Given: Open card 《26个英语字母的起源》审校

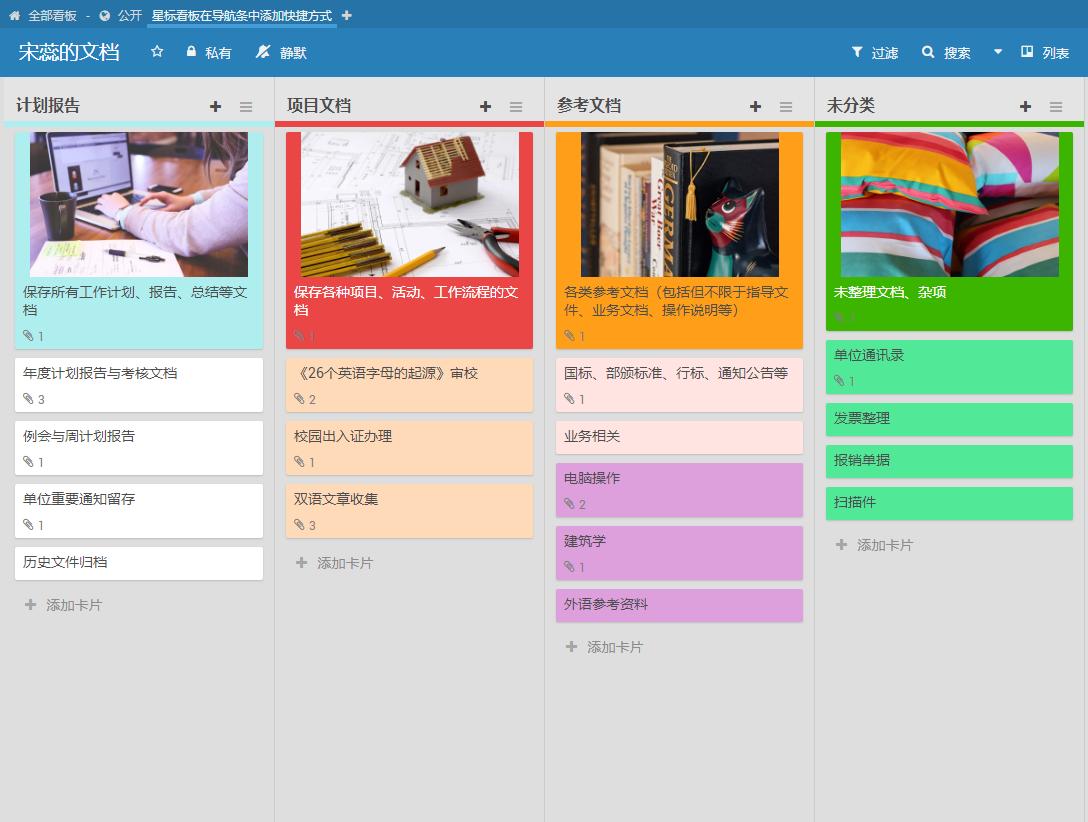Looking at the screenshot, I should pyautogui.click(x=409, y=385).
